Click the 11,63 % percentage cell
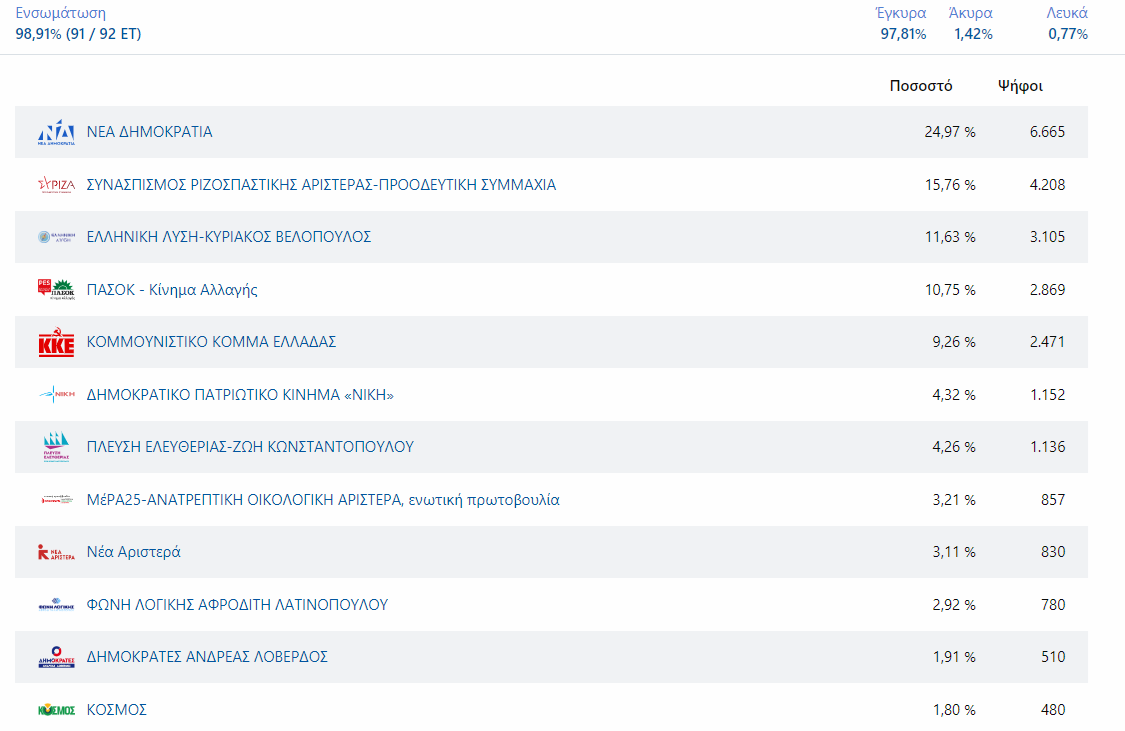This screenshot has width=1125, height=731. tap(950, 237)
